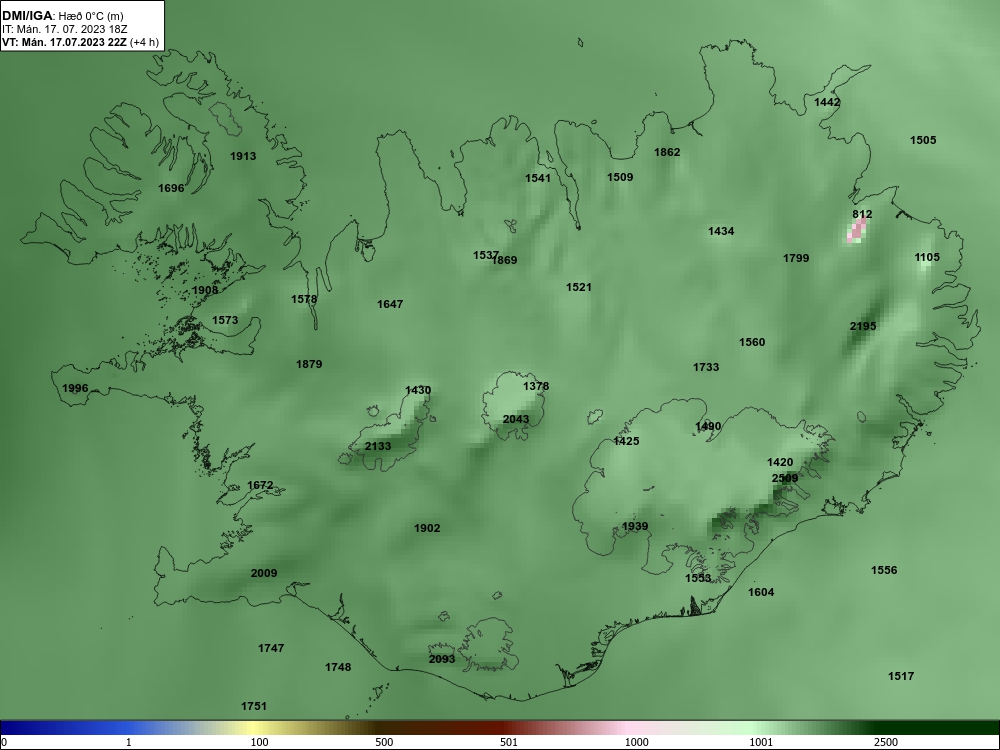Select the 1553 value near the south coast

coord(698,578)
